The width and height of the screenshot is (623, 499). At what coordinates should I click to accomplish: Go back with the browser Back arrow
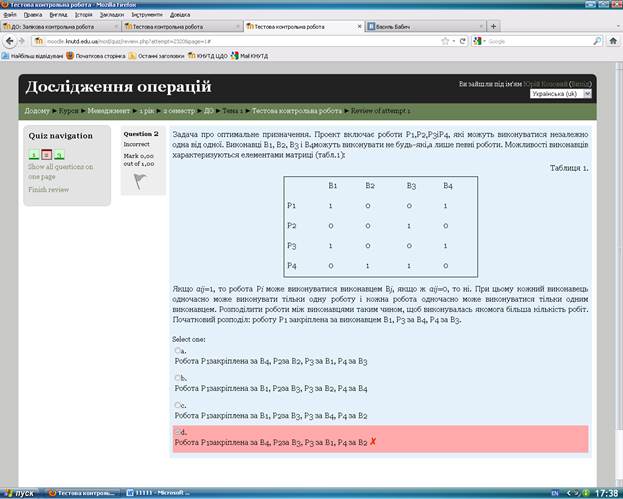click(10, 41)
